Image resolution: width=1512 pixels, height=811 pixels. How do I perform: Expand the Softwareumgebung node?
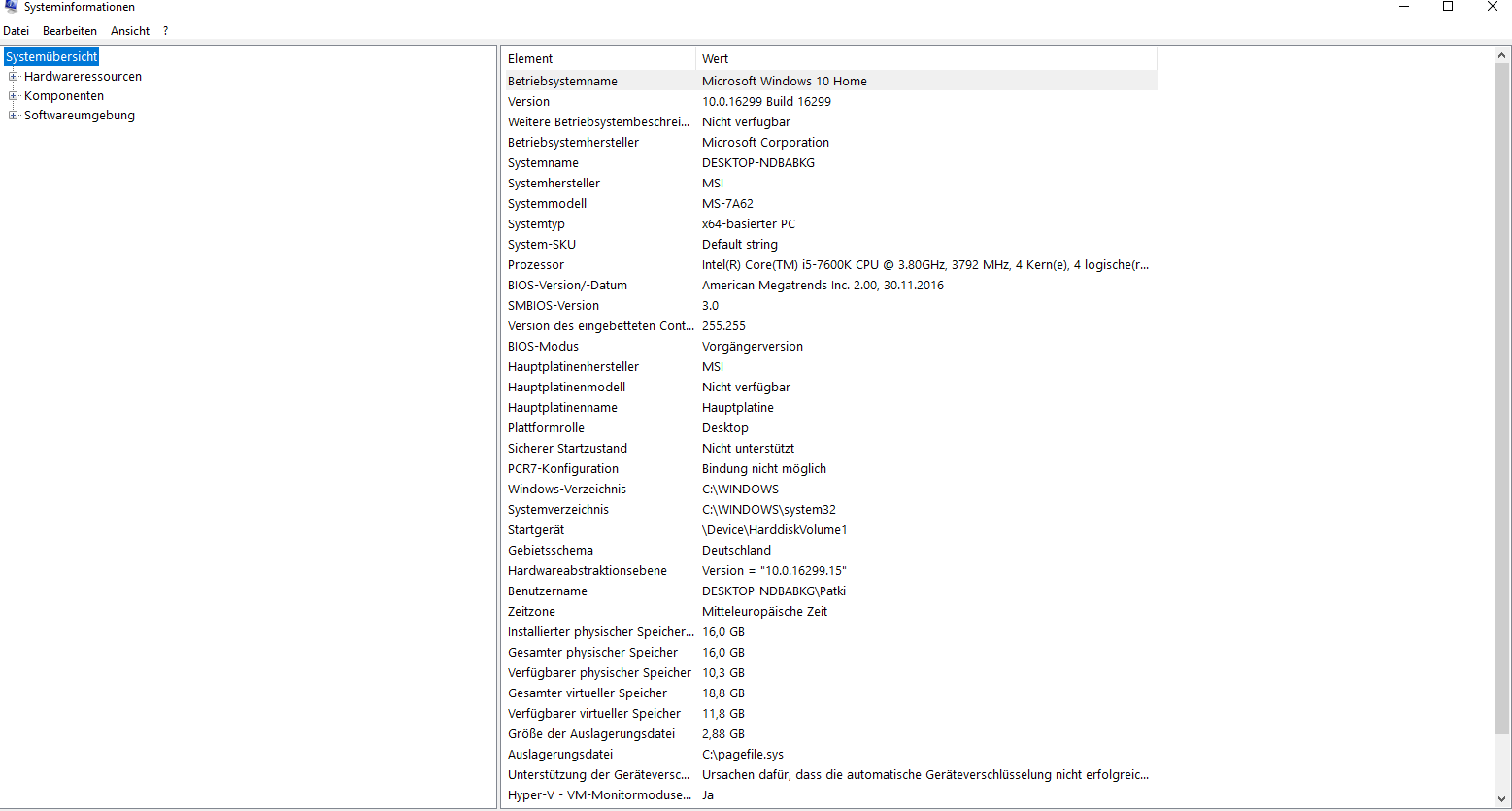(14, 116)
